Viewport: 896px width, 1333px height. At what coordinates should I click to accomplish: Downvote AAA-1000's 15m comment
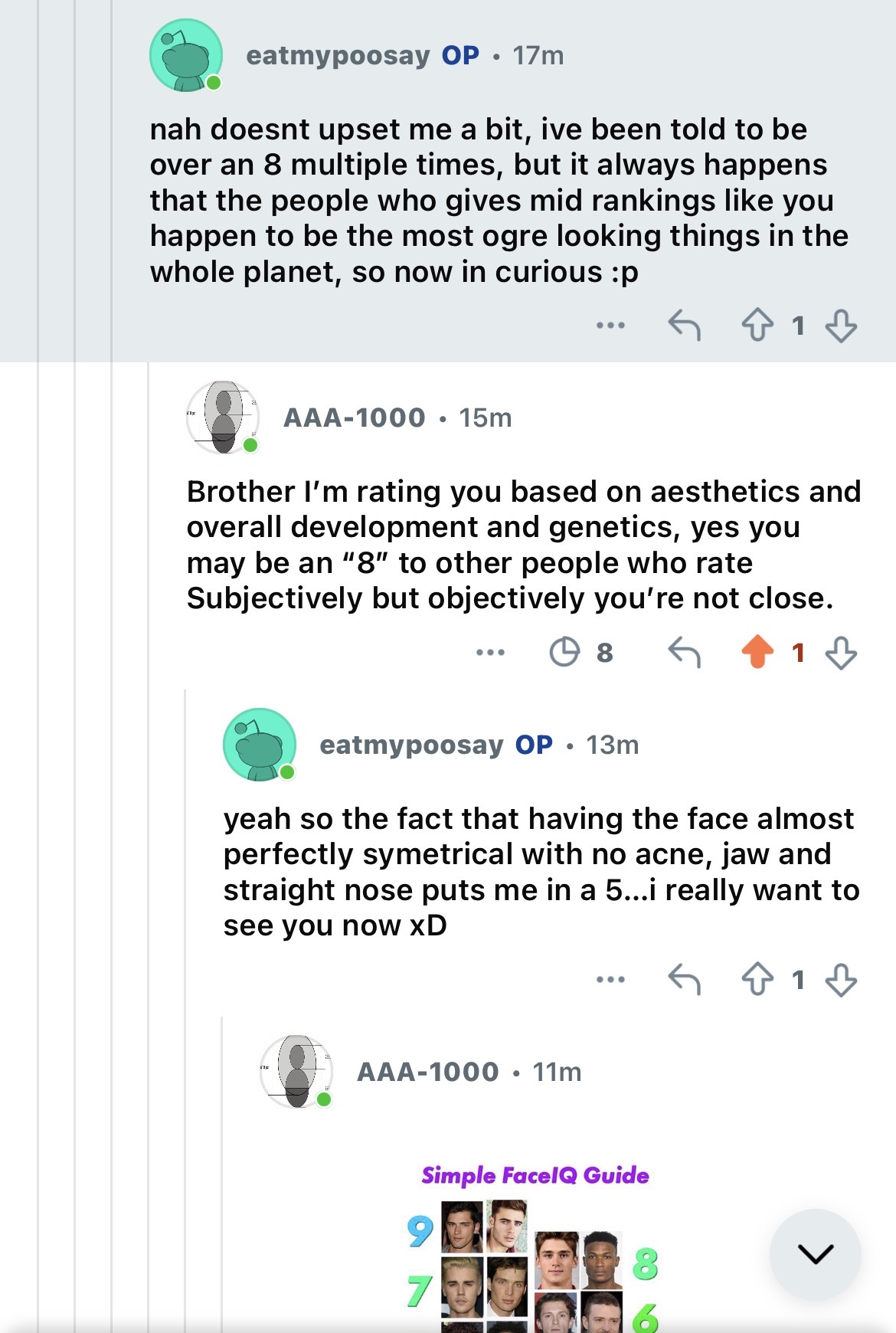point(841,653)
